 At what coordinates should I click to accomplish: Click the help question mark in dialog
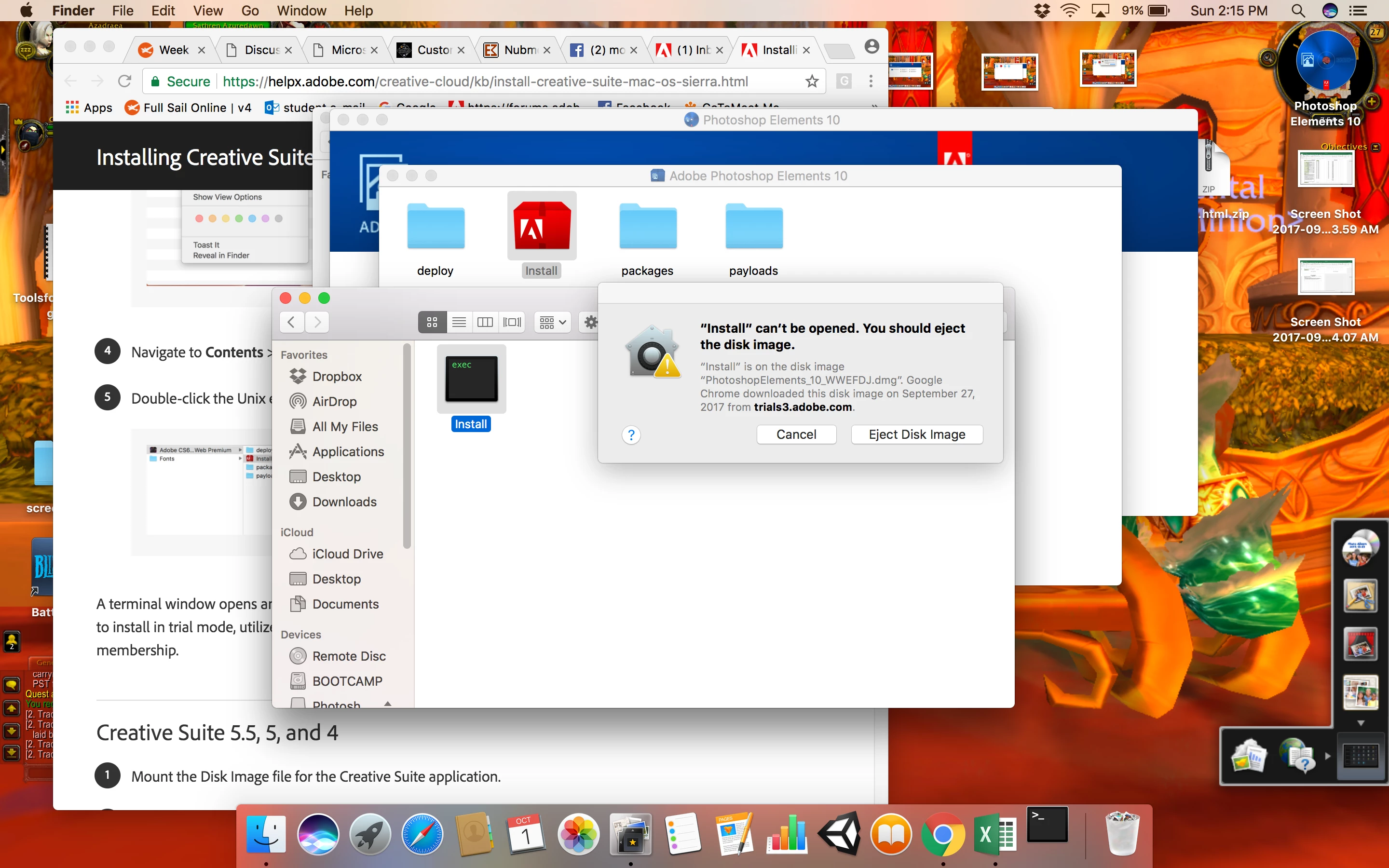click(x=631, y=435)
